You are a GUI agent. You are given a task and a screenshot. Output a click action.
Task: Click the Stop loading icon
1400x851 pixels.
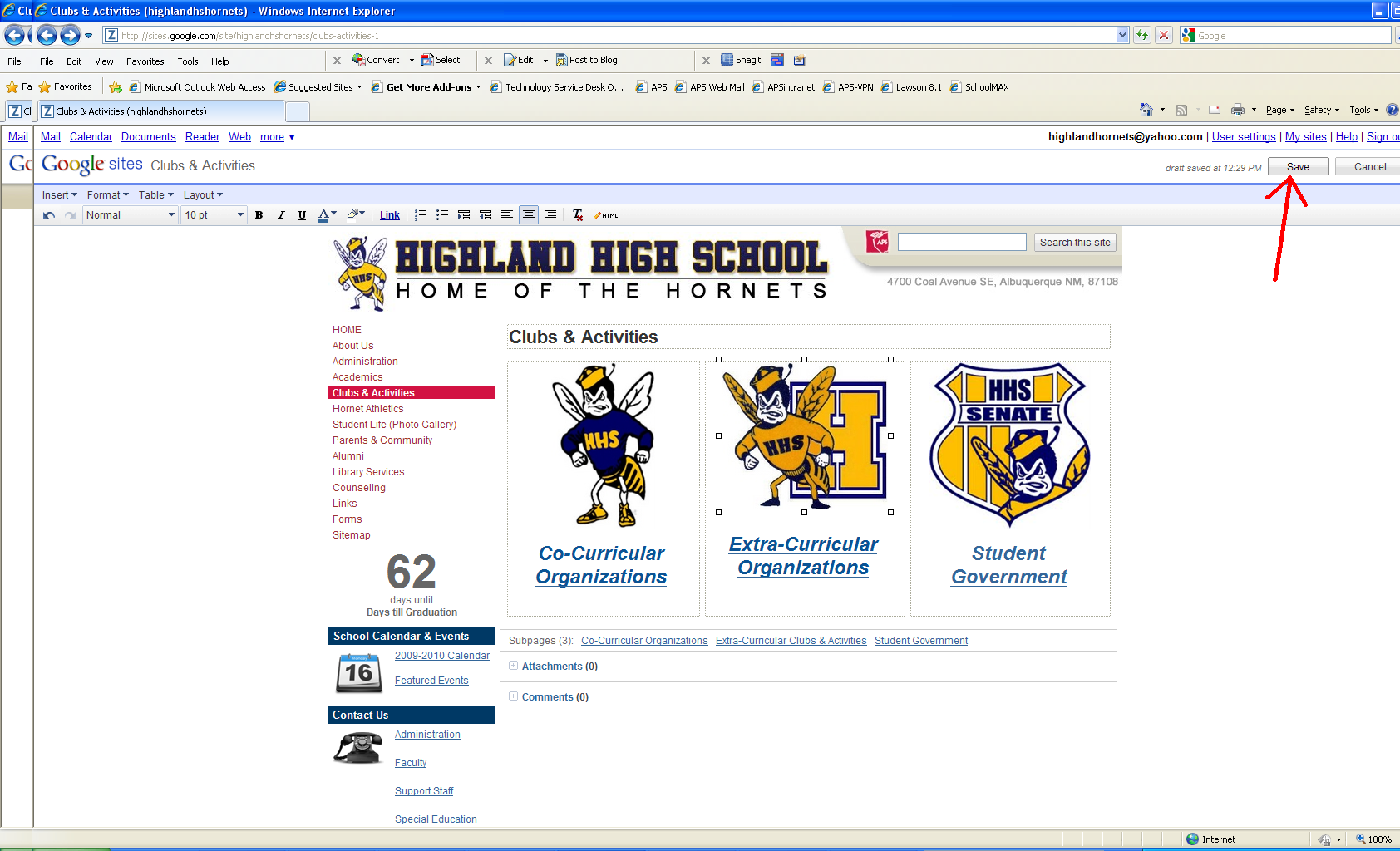(1164, 35)
